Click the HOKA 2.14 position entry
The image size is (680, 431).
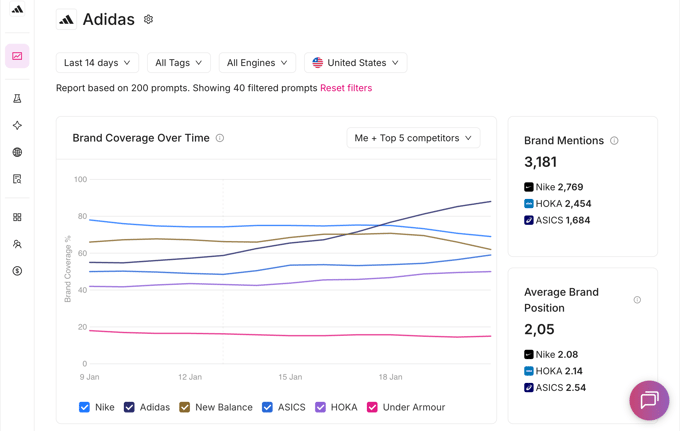tap(553, 371)
